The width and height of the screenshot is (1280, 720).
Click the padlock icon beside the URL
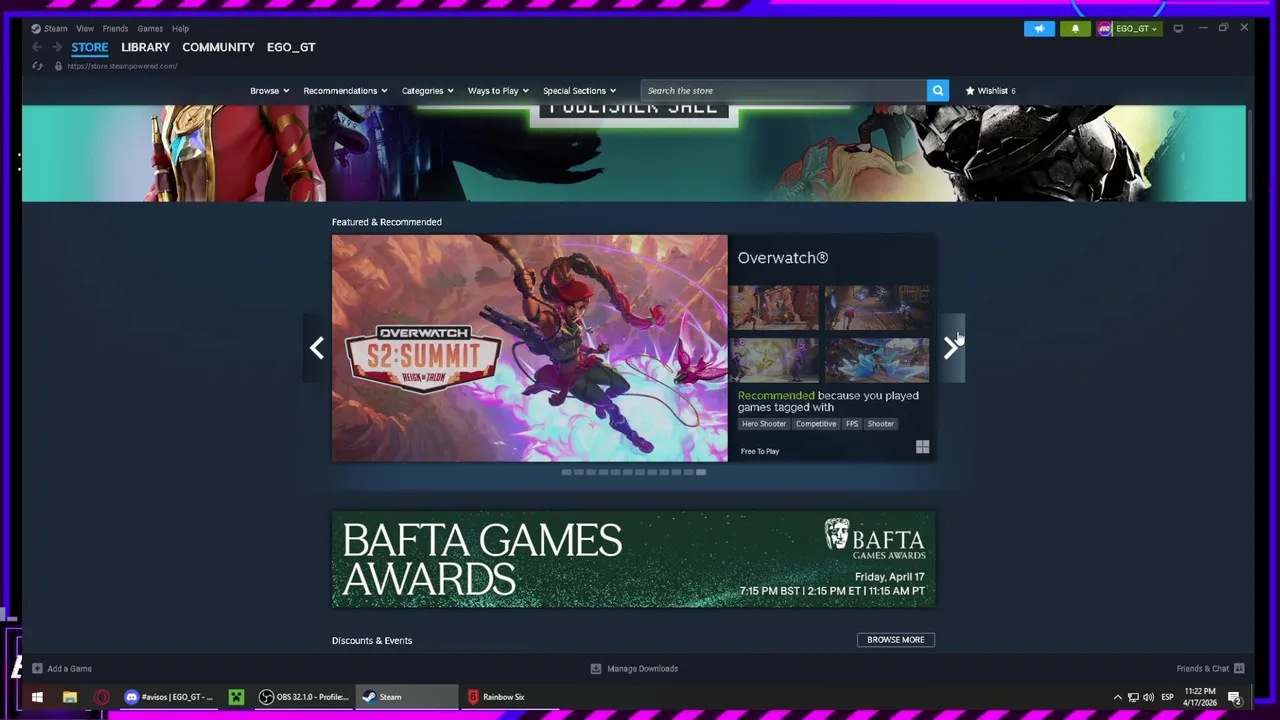tap(58, 66)
